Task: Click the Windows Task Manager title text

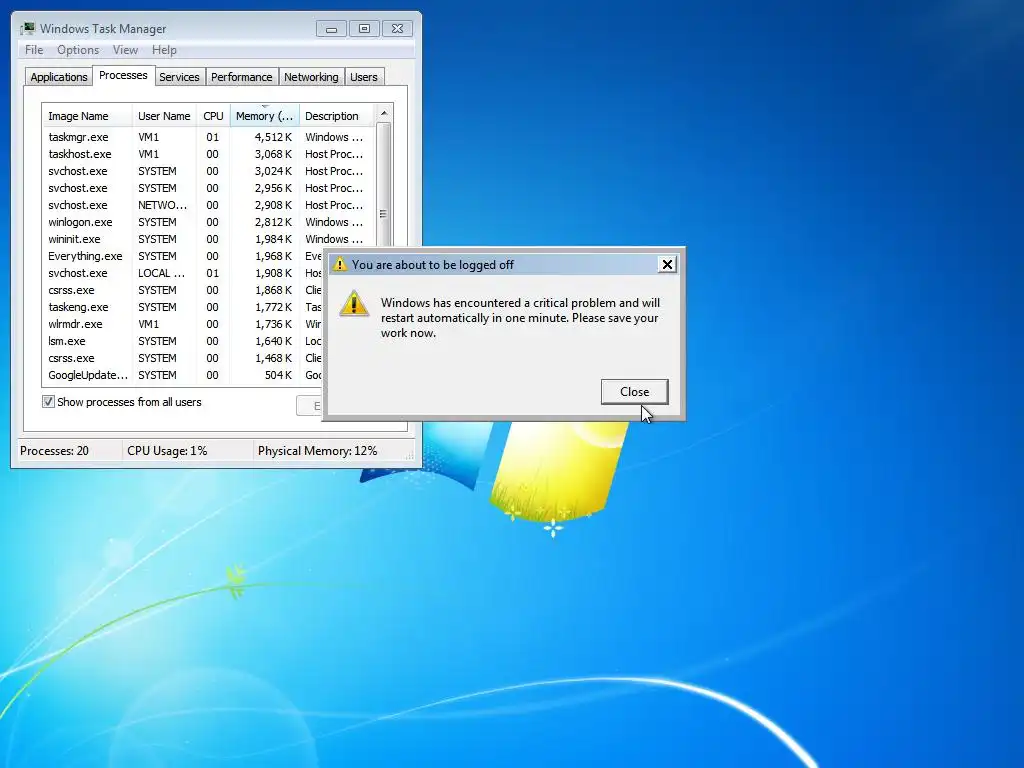Action: pos(103,29)
